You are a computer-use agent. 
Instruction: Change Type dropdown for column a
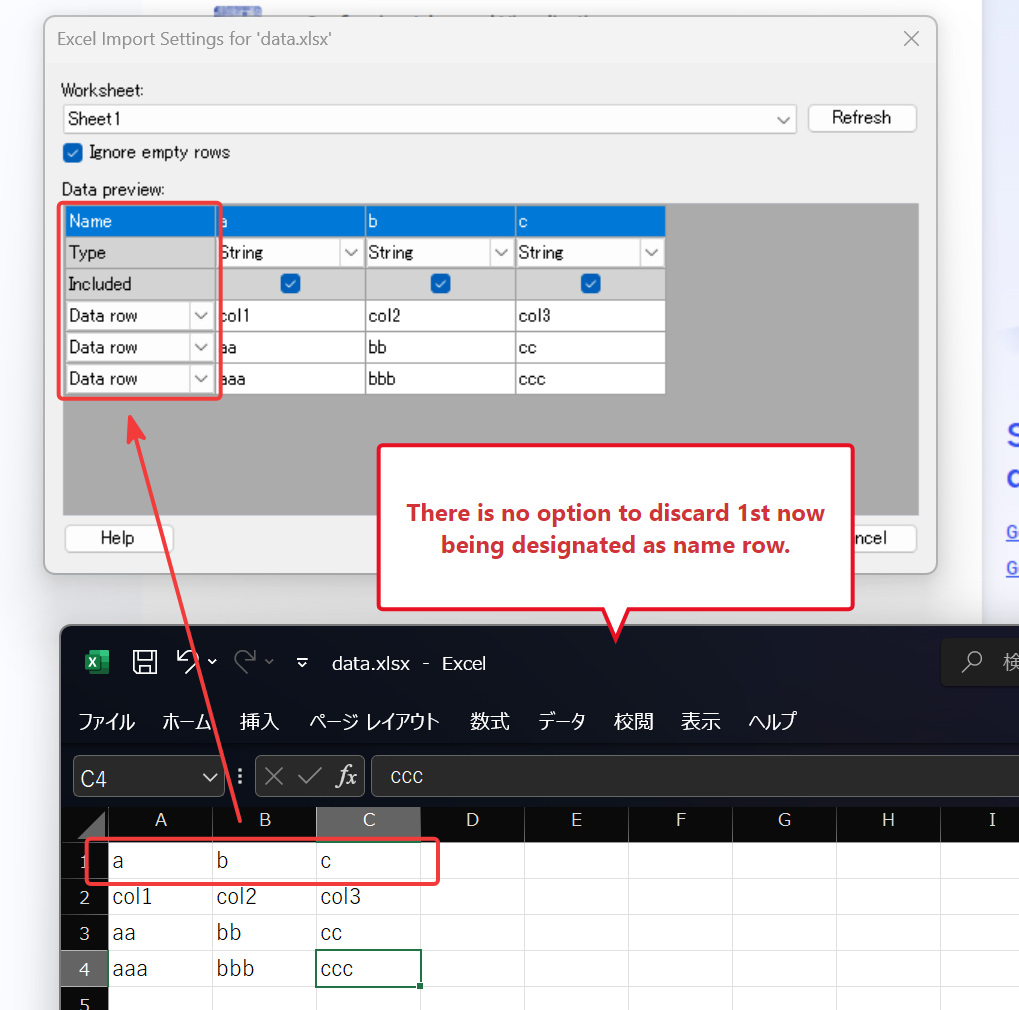tap(351, 252)
